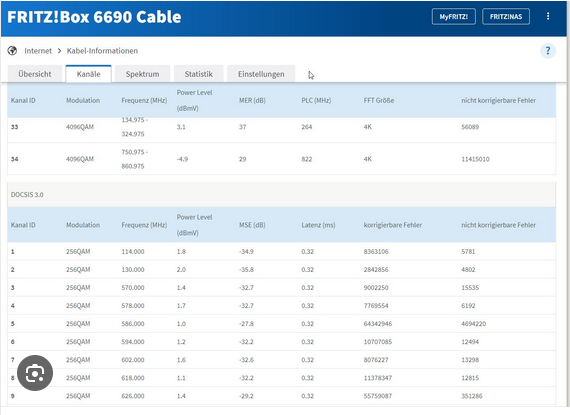570x415 pixels.
Task: Click the globe icon beside Internet
Action: 12,51
